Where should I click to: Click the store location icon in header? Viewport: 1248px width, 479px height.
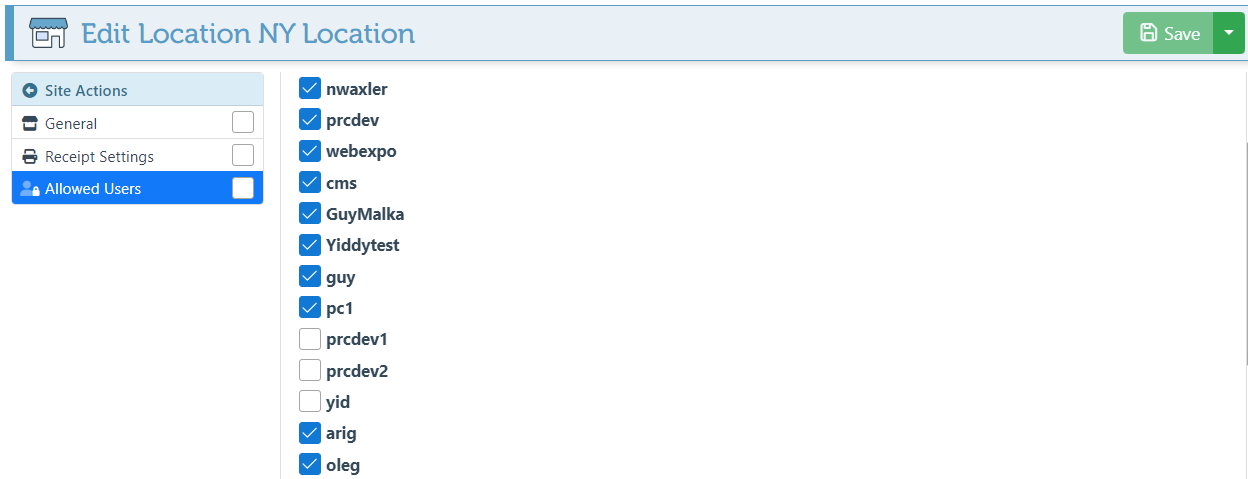pos(48,33)
